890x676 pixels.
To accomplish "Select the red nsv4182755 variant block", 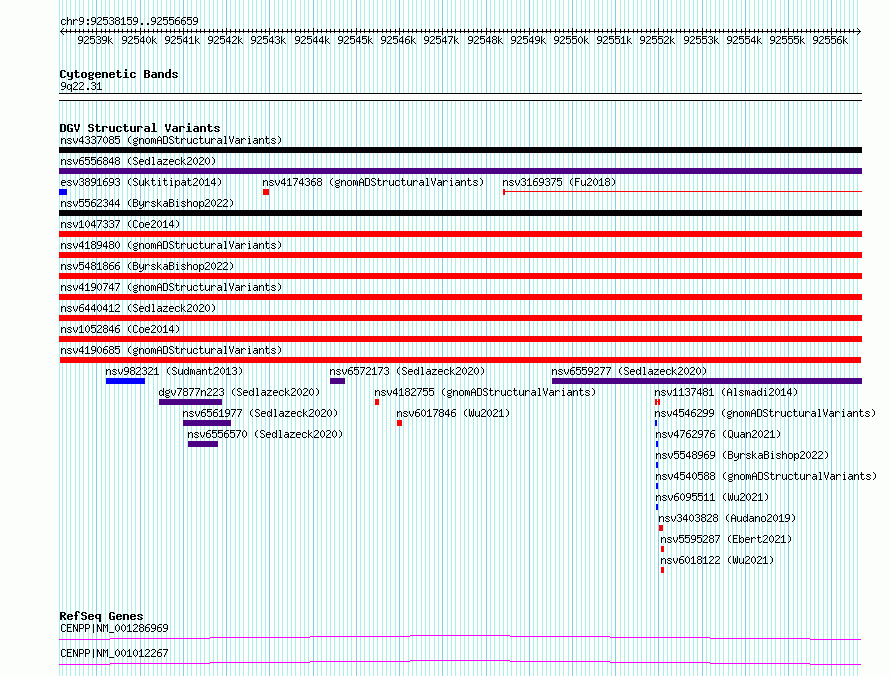I will click(x=377, y=402).
